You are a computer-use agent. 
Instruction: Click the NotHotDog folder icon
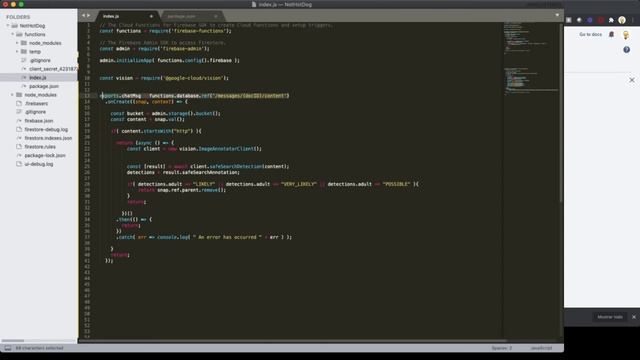[14, 26]
